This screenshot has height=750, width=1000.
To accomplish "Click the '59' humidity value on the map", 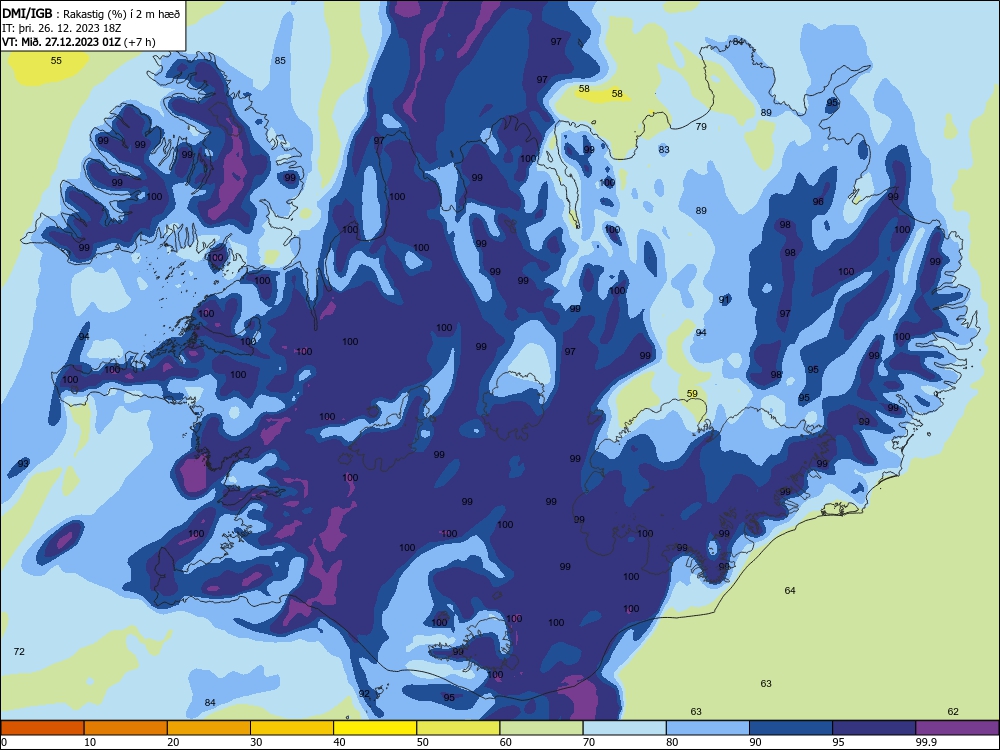I will coord(692,393).
